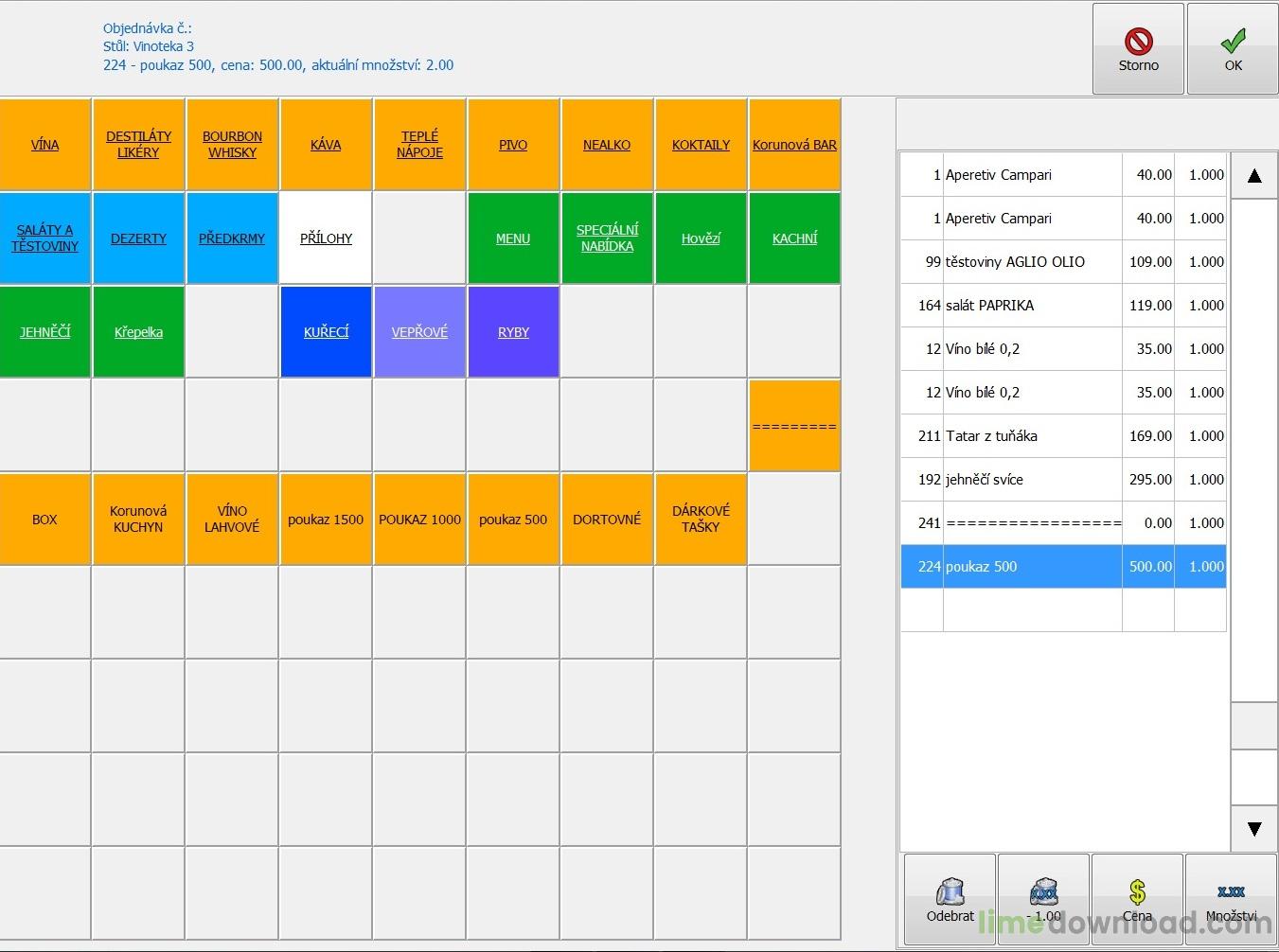Click the Storno cancel icon button
This screenshot has height=952, width=1279.
1137,48
